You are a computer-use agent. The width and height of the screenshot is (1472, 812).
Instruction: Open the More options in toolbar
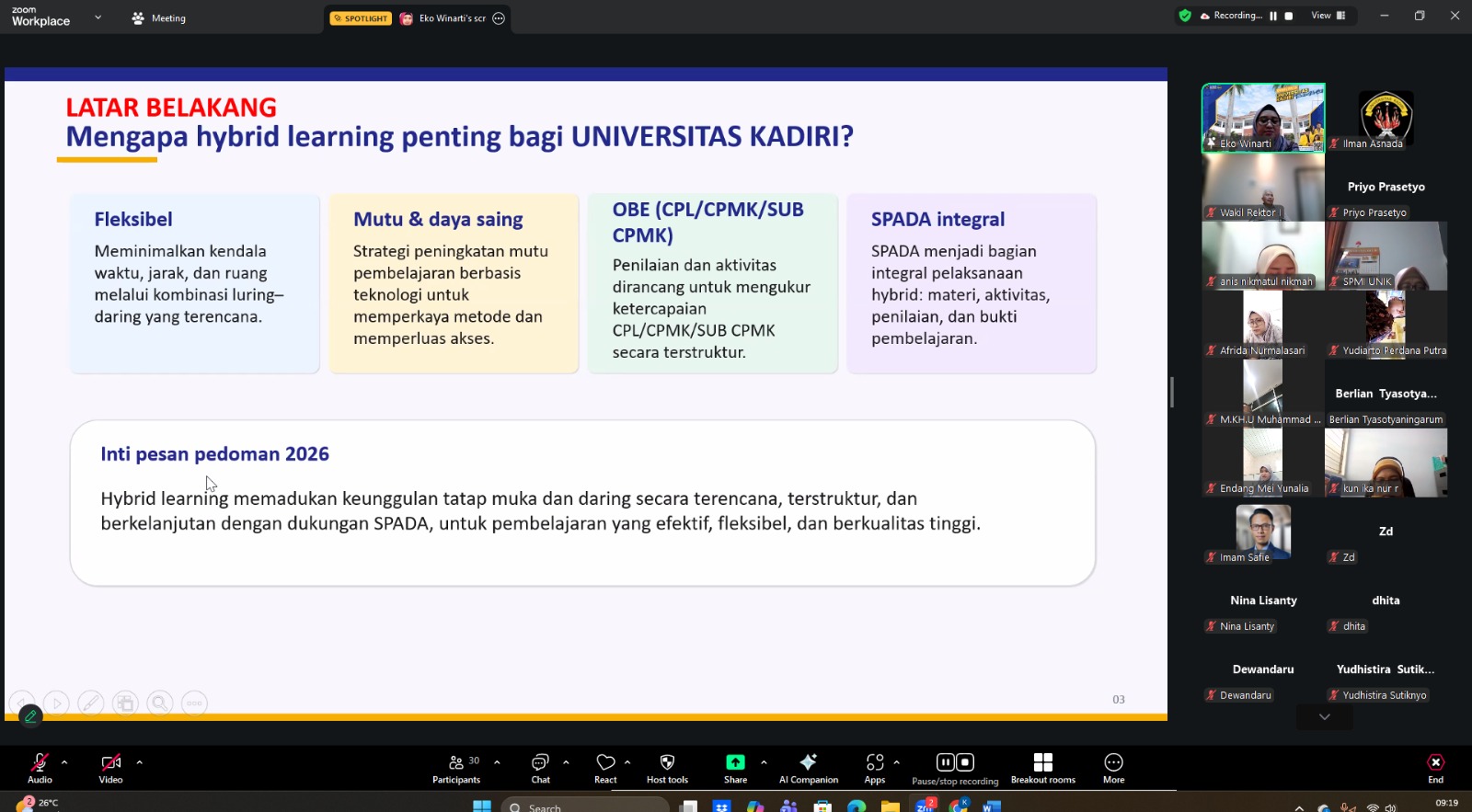pos(1113,768)
